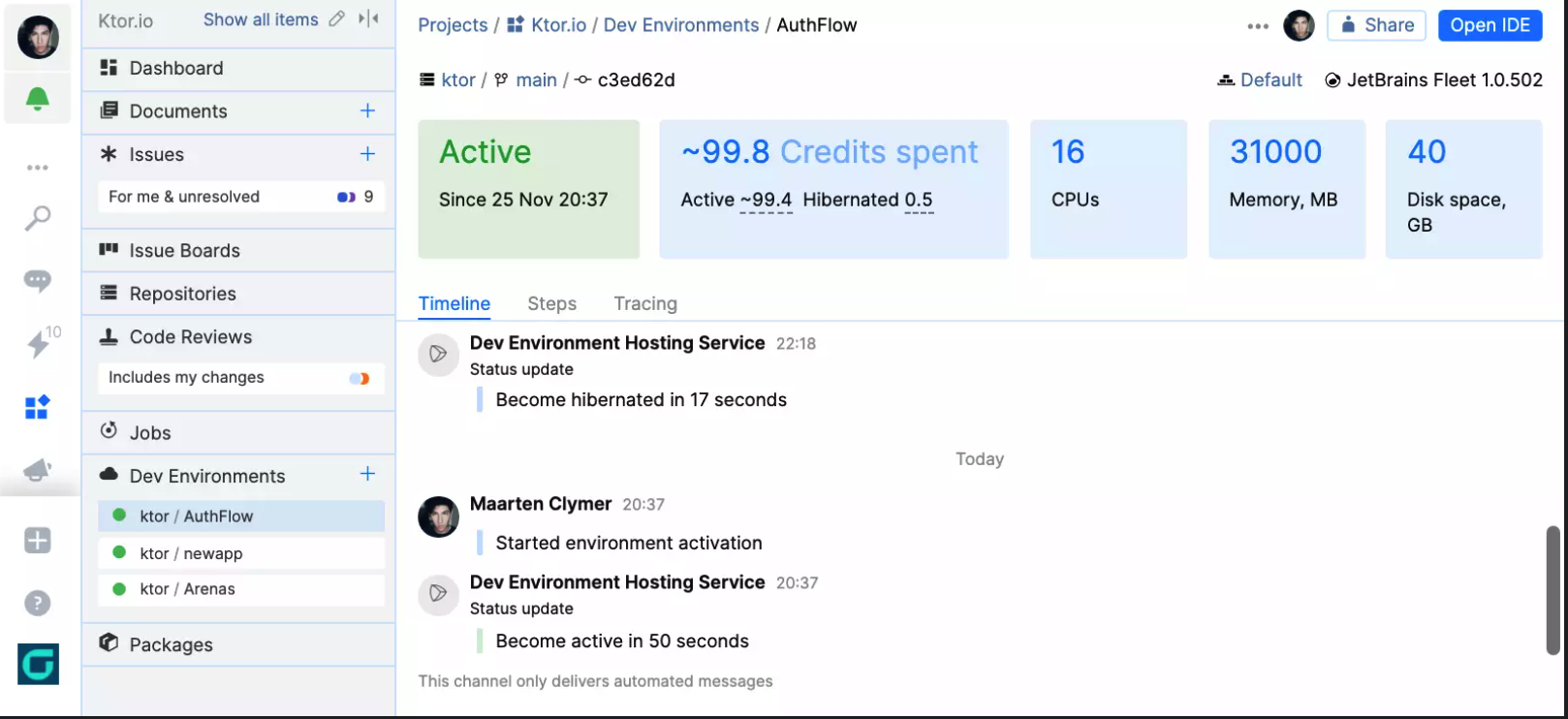This screenshot has height=719, width=1568.
Task: Click the help question mark icon
Action: tap(38, 604)
